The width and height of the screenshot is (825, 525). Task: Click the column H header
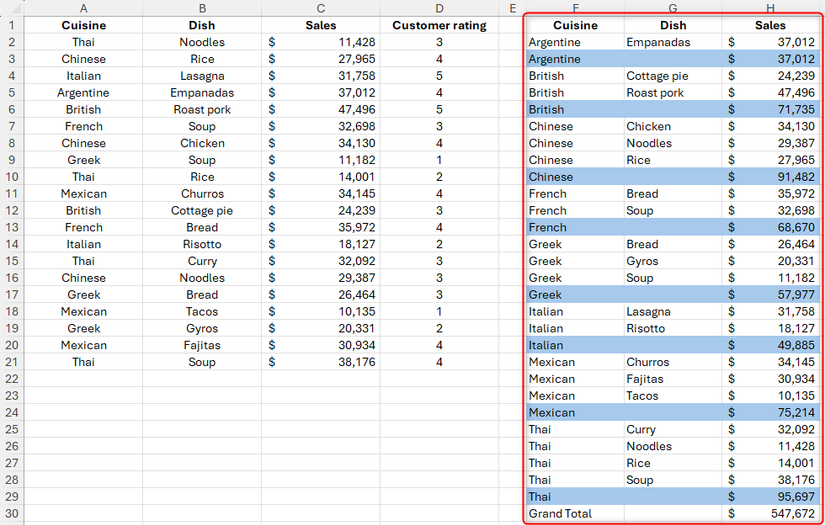[x=770, y=8]
